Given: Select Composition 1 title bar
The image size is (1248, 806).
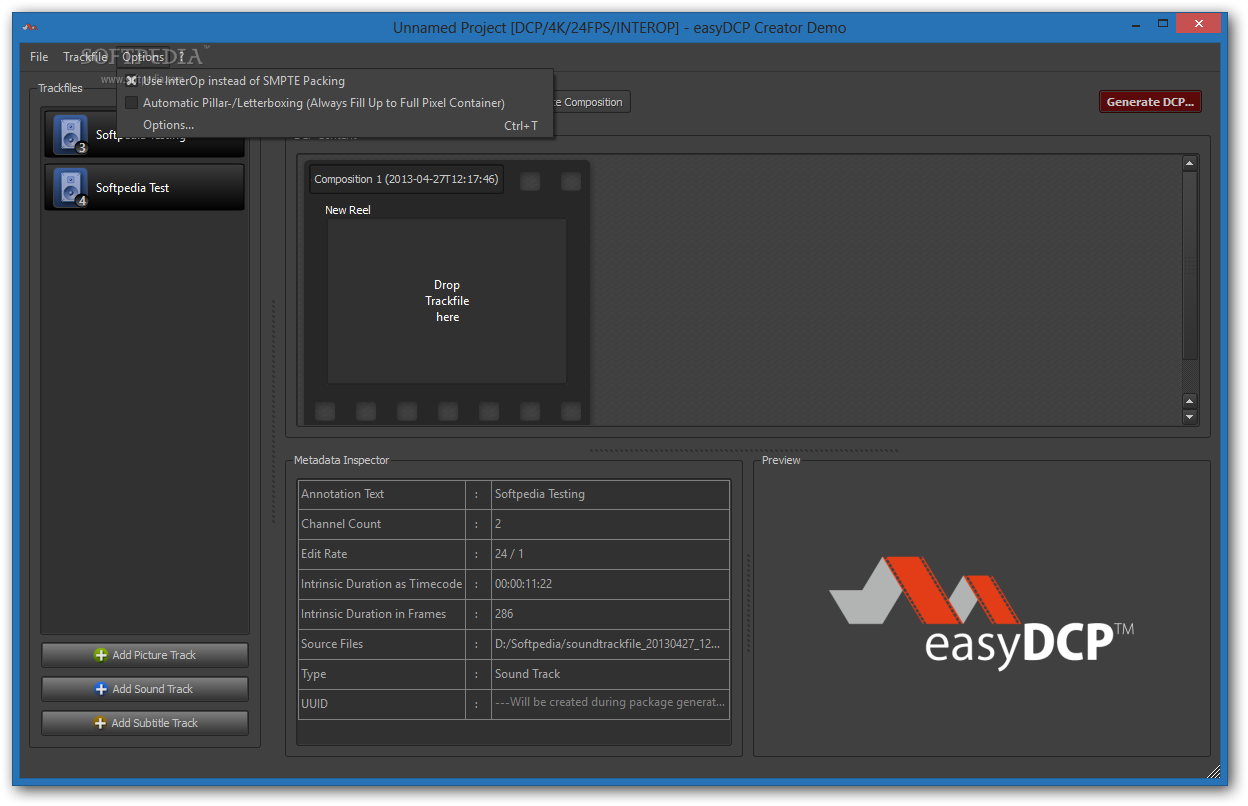Looking at the screenshot, I should (406, 180).
